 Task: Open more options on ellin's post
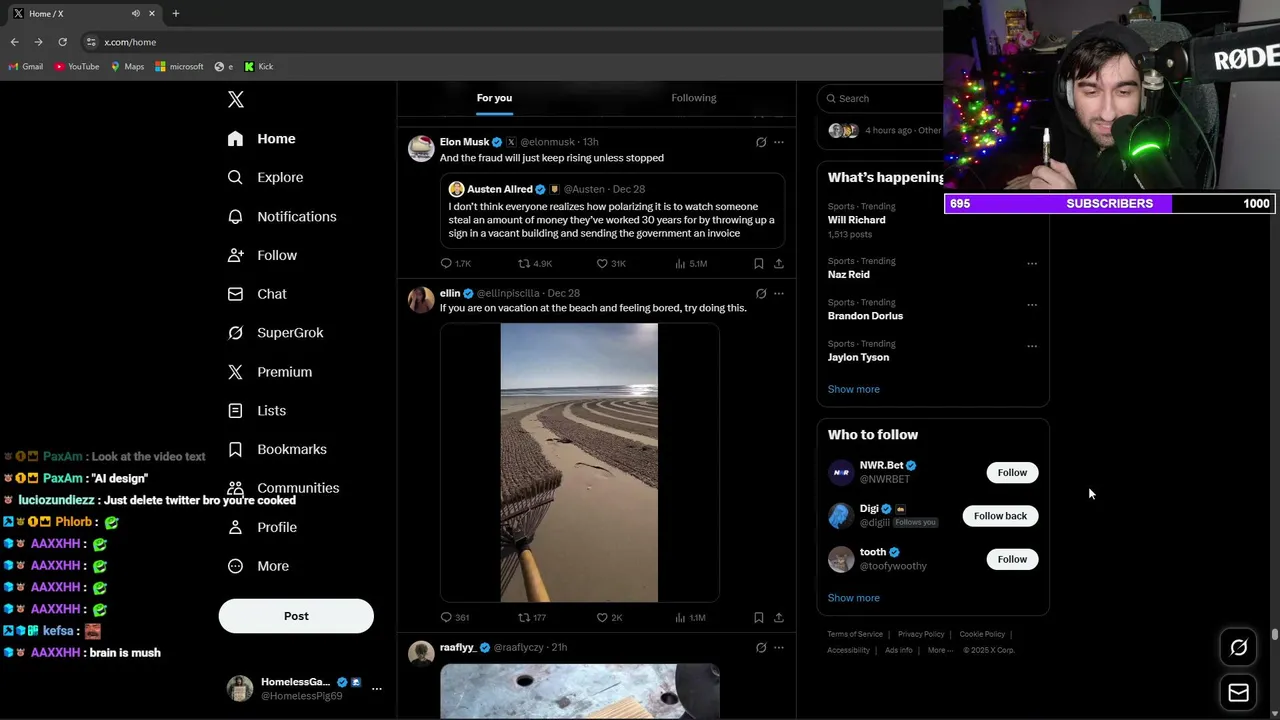point(779,293)
